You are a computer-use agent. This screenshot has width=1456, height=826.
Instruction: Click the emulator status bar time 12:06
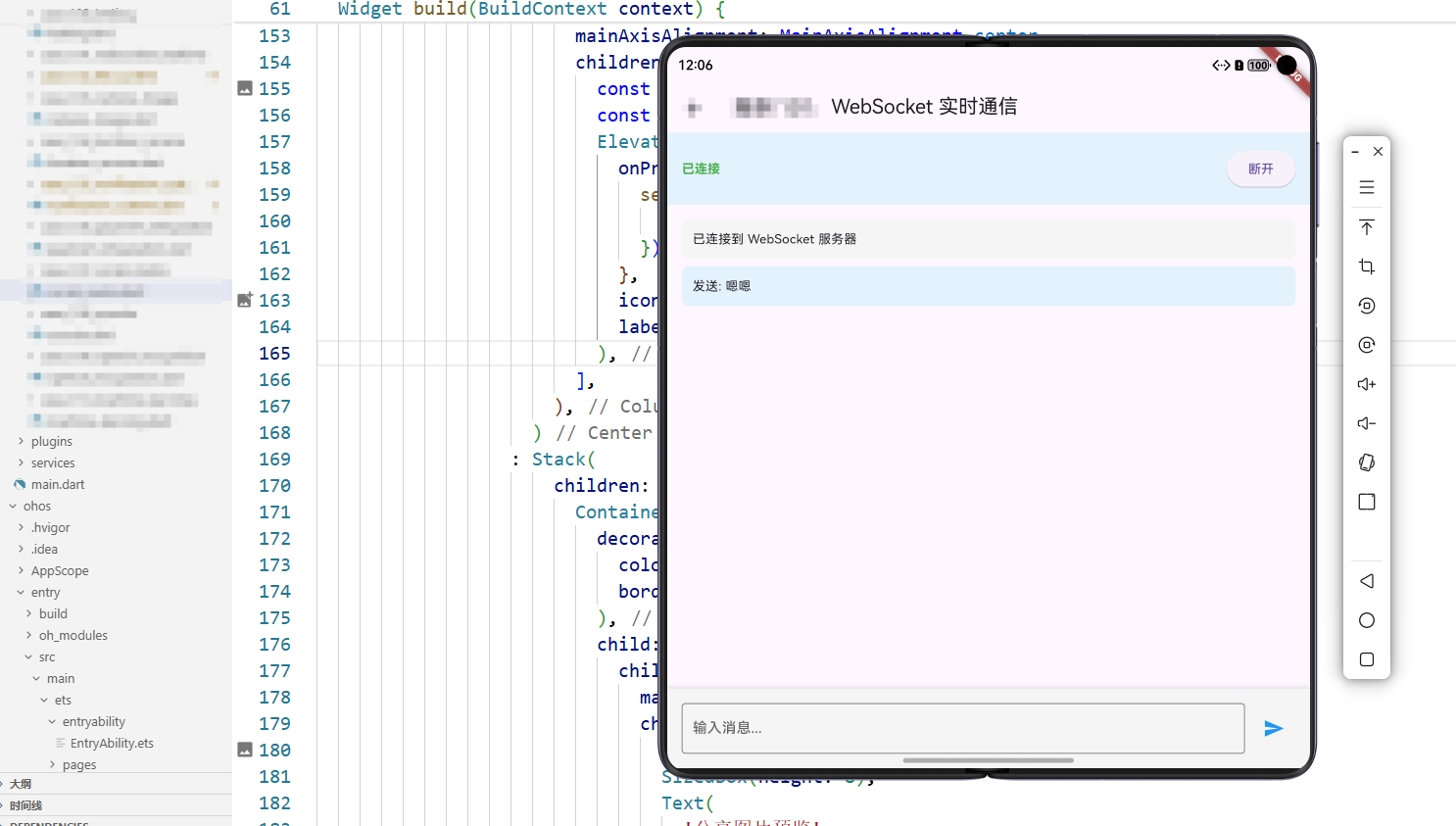696,65
